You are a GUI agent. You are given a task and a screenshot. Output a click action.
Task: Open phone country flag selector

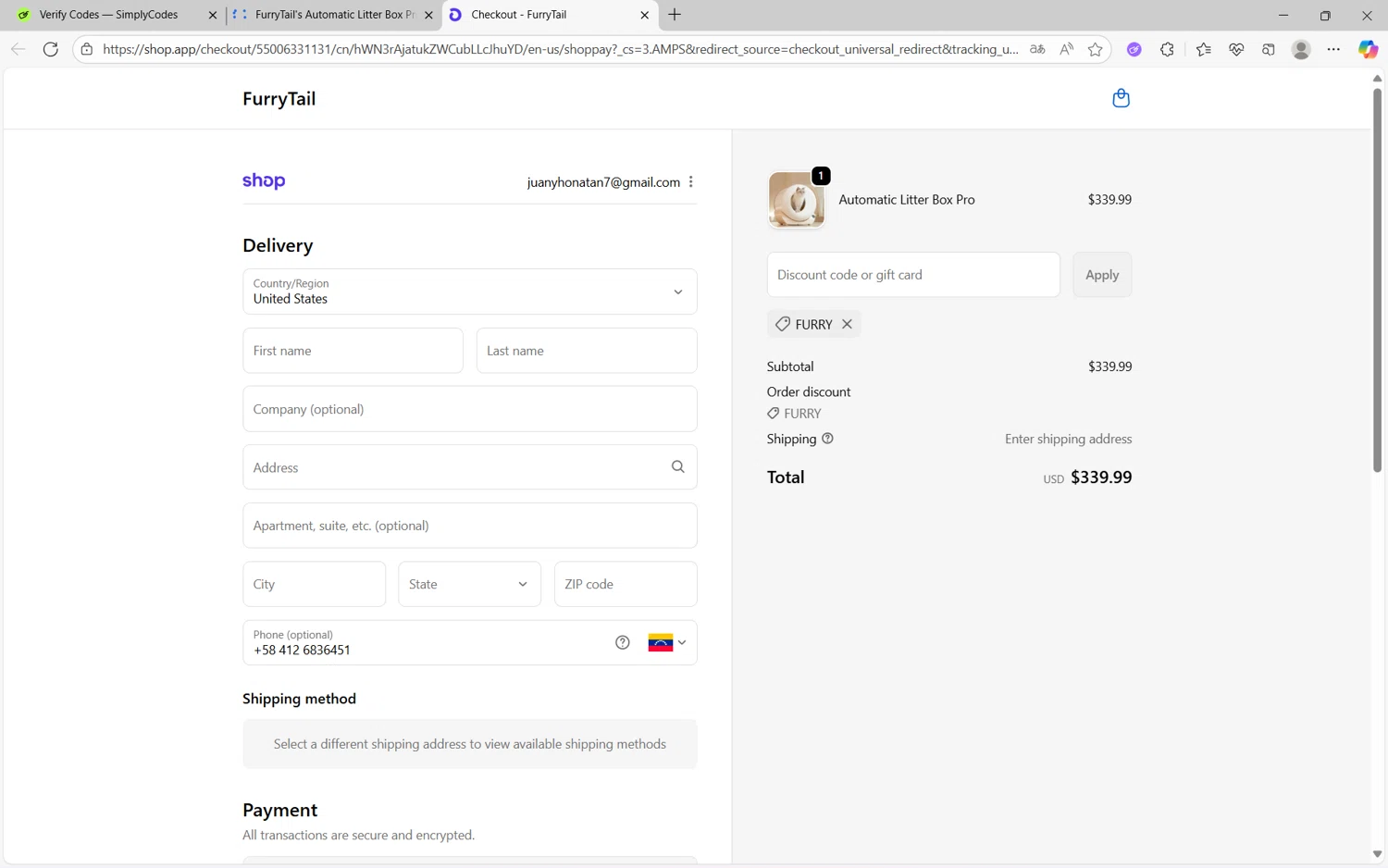pos(667,642)
